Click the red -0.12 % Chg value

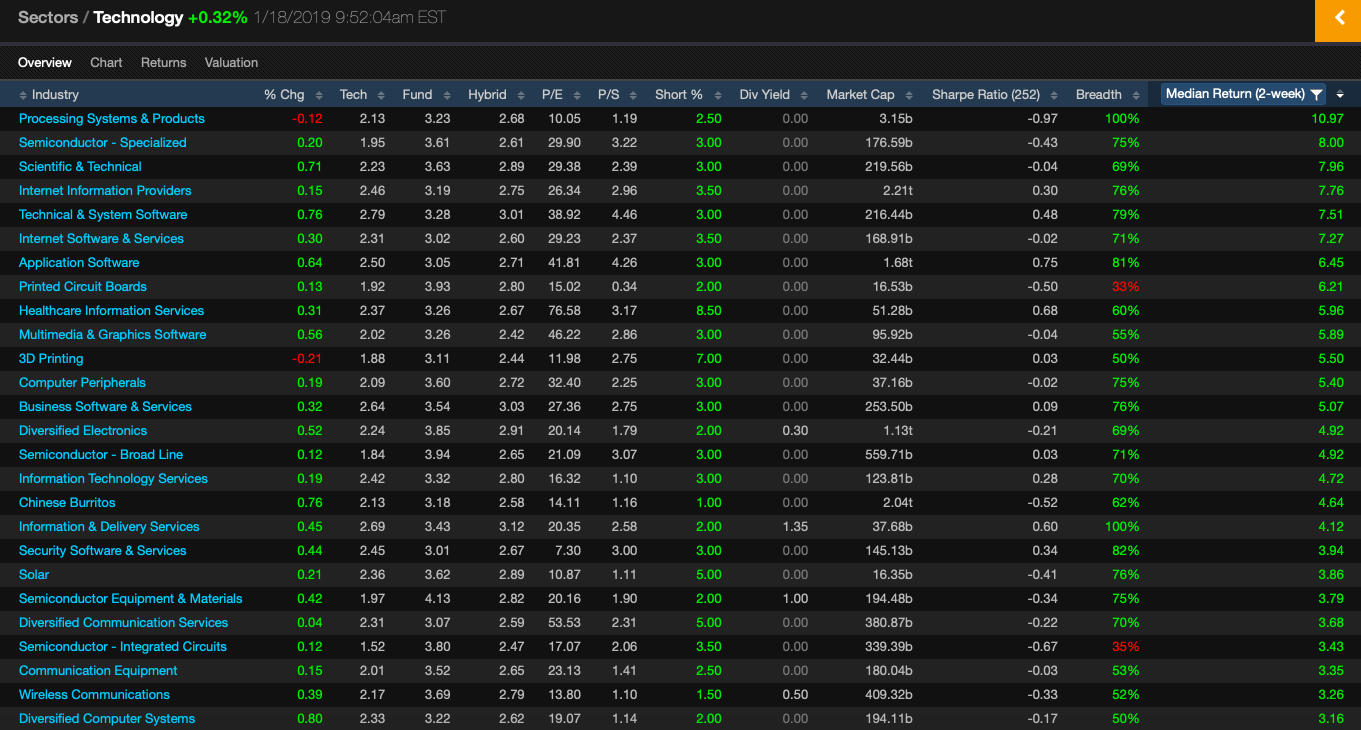click(x=307, y=118)
